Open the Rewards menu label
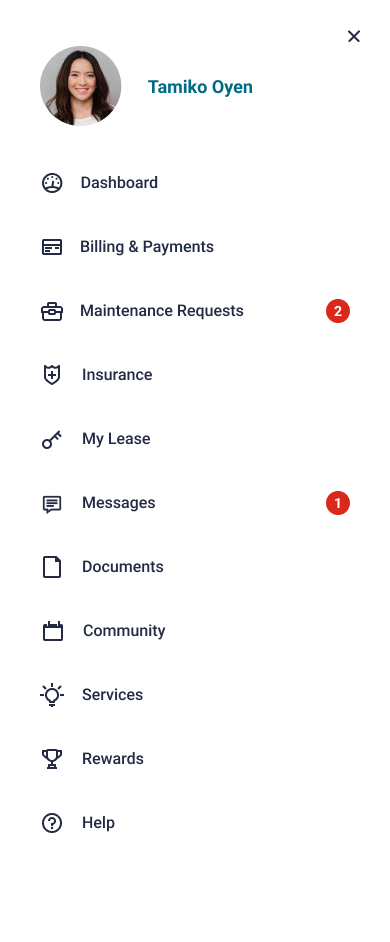 (113, 759)
